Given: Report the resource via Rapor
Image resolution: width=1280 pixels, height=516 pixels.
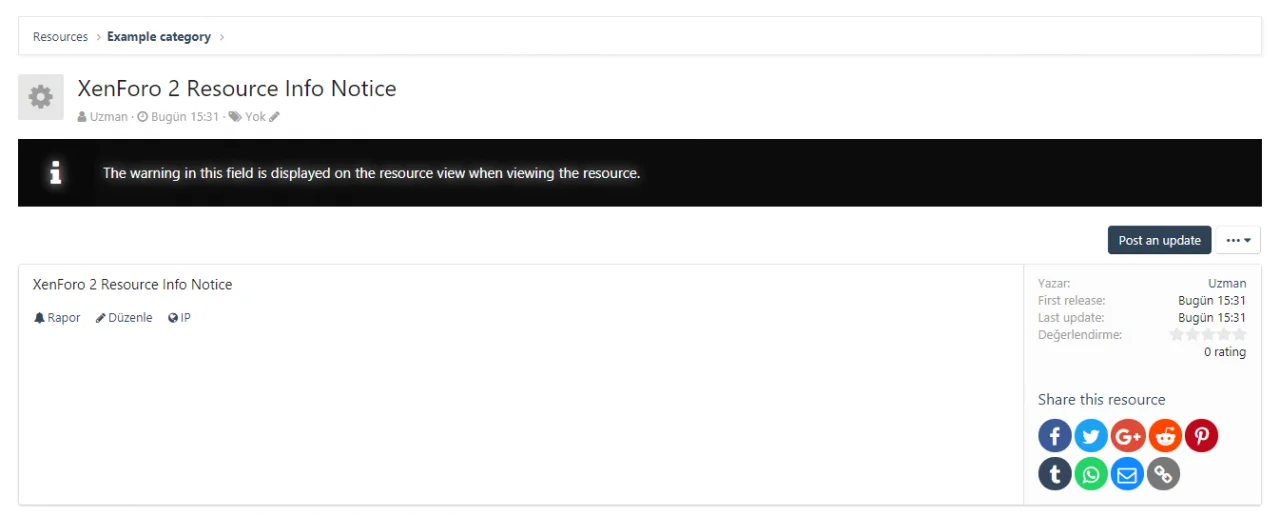Looking at the screenshot, I should 57,318.
